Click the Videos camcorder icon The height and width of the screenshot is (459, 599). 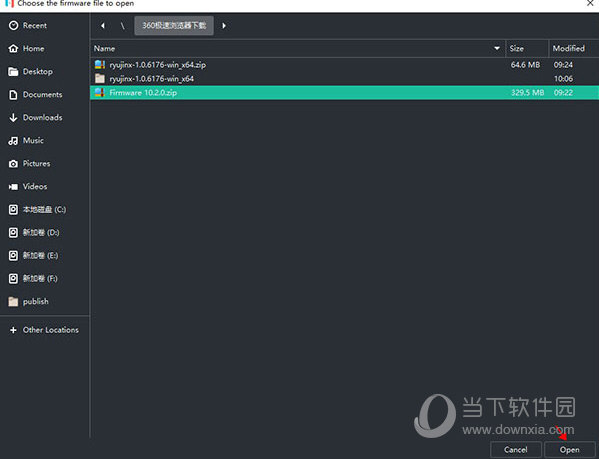click(x=13, y=187)
